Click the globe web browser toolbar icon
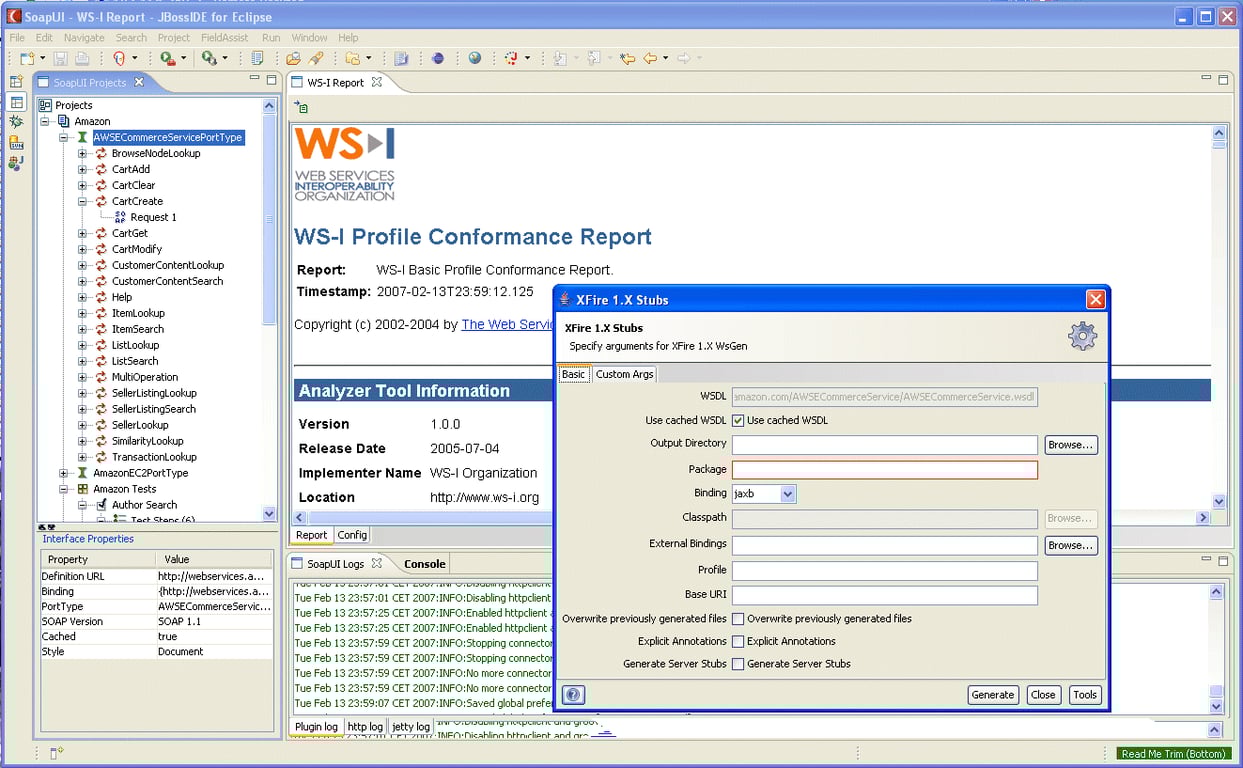The height and width of the screenshot is (768, 1243). pyautogui.click(x=474, y=59)
